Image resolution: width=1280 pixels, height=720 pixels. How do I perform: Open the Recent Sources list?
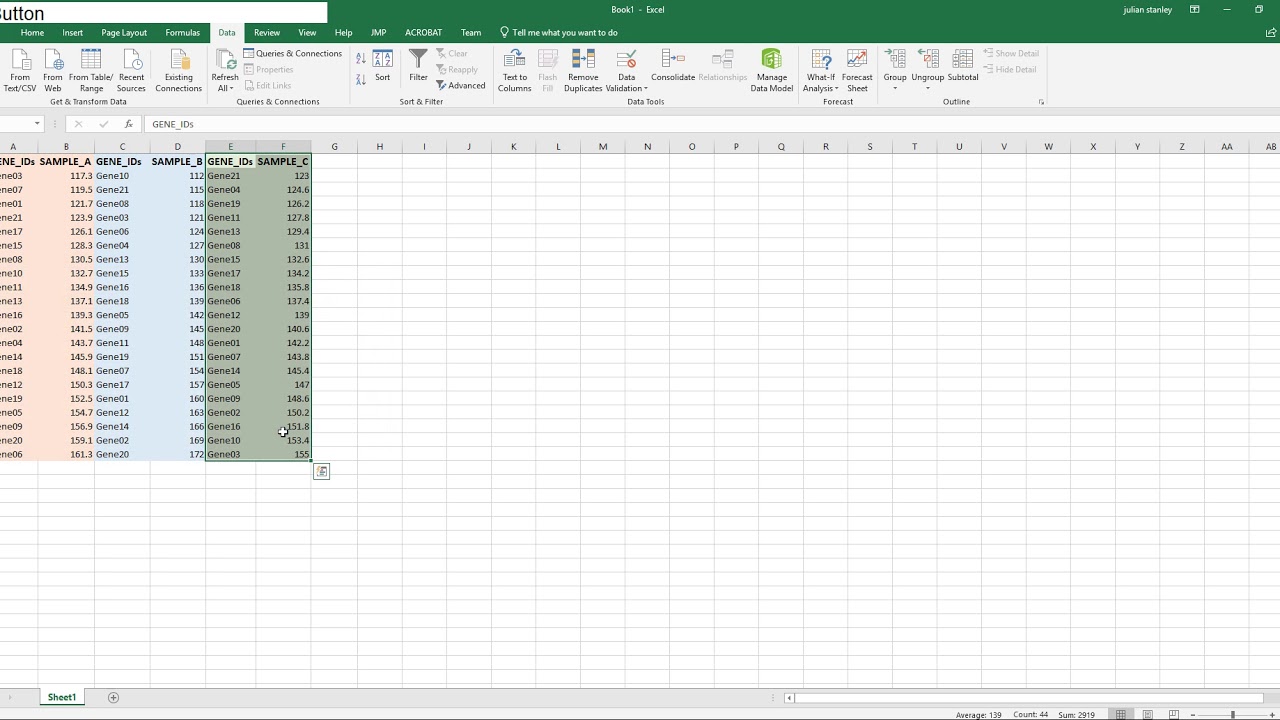click(x=131, y=70)
